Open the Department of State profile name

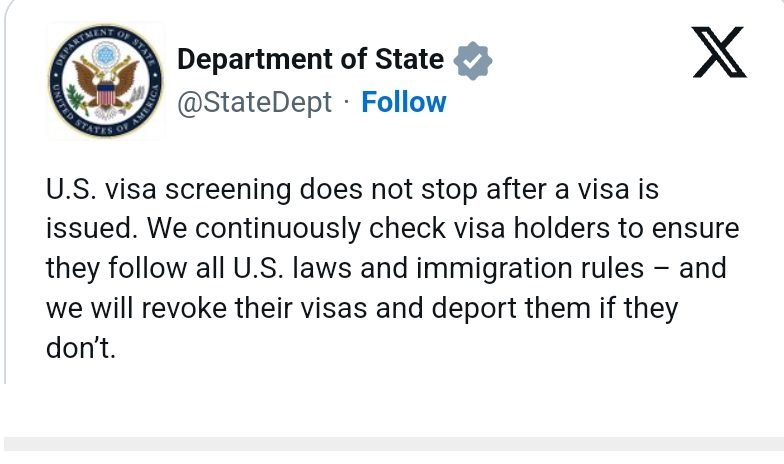(310, 59)
